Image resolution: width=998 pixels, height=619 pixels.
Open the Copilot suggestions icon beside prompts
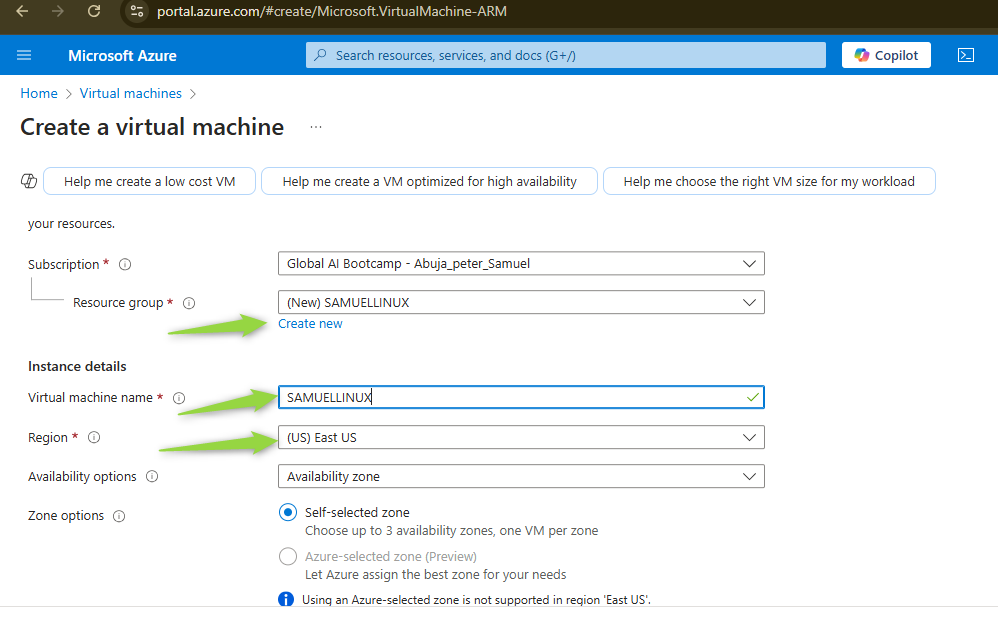tap(29, 181)
